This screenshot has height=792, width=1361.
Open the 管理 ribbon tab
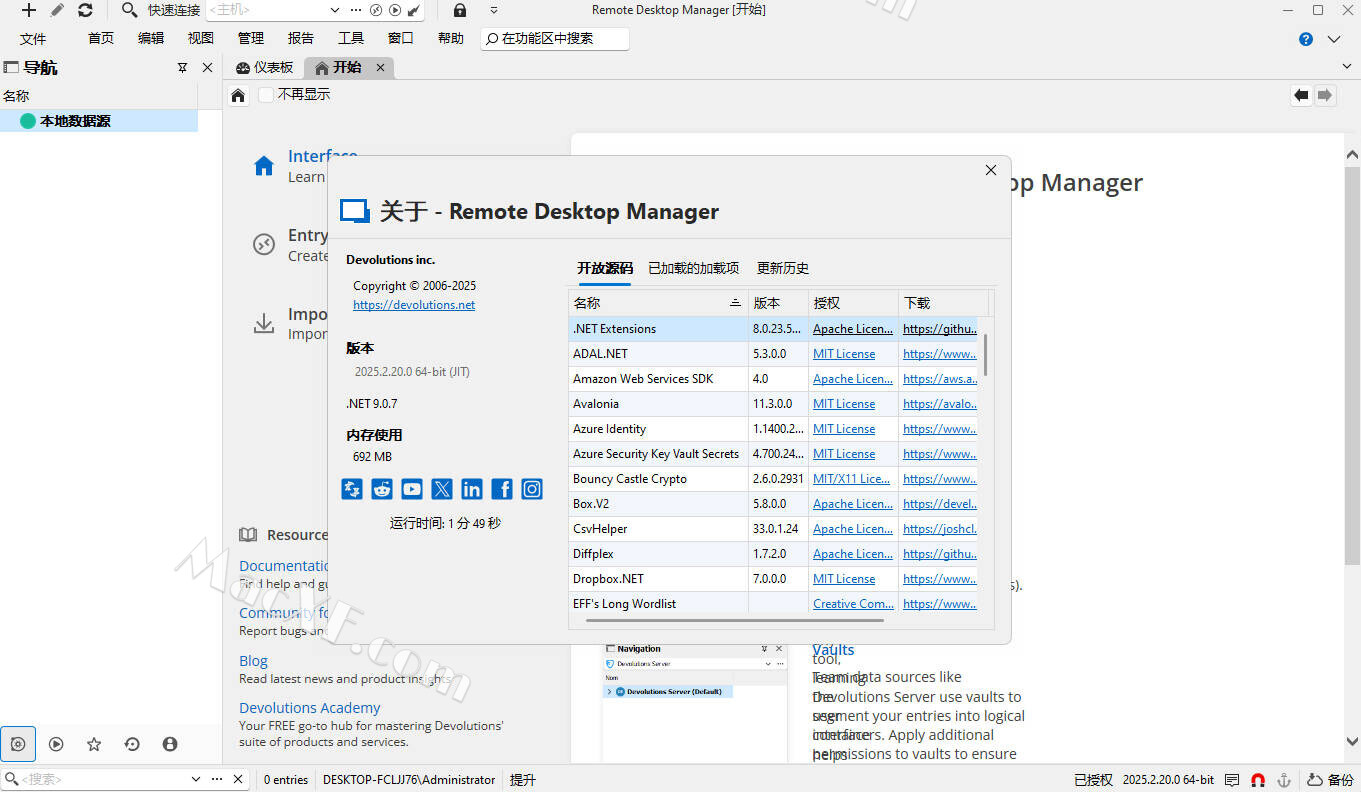[251, 38]
